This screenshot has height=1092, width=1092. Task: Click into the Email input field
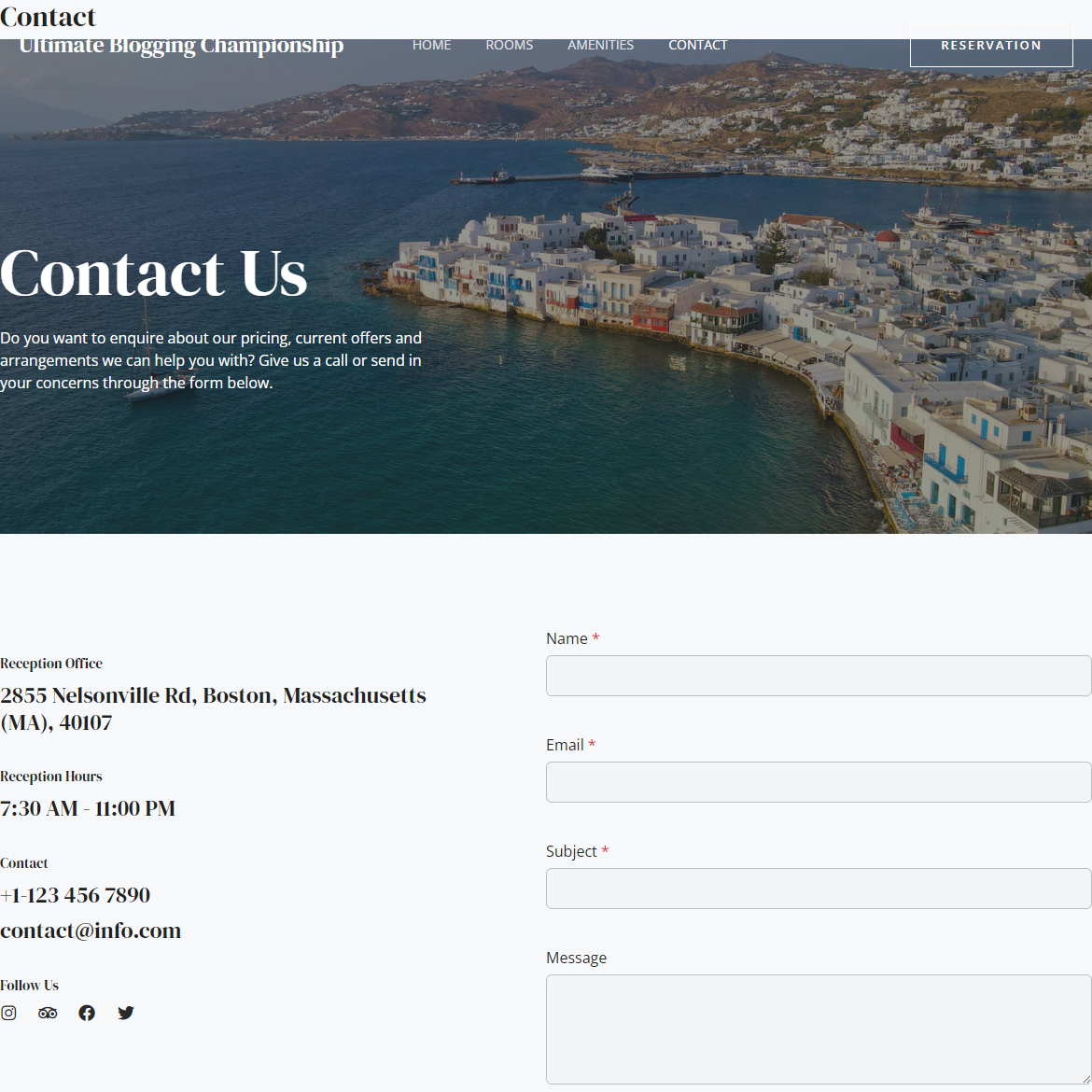point(818,782)
